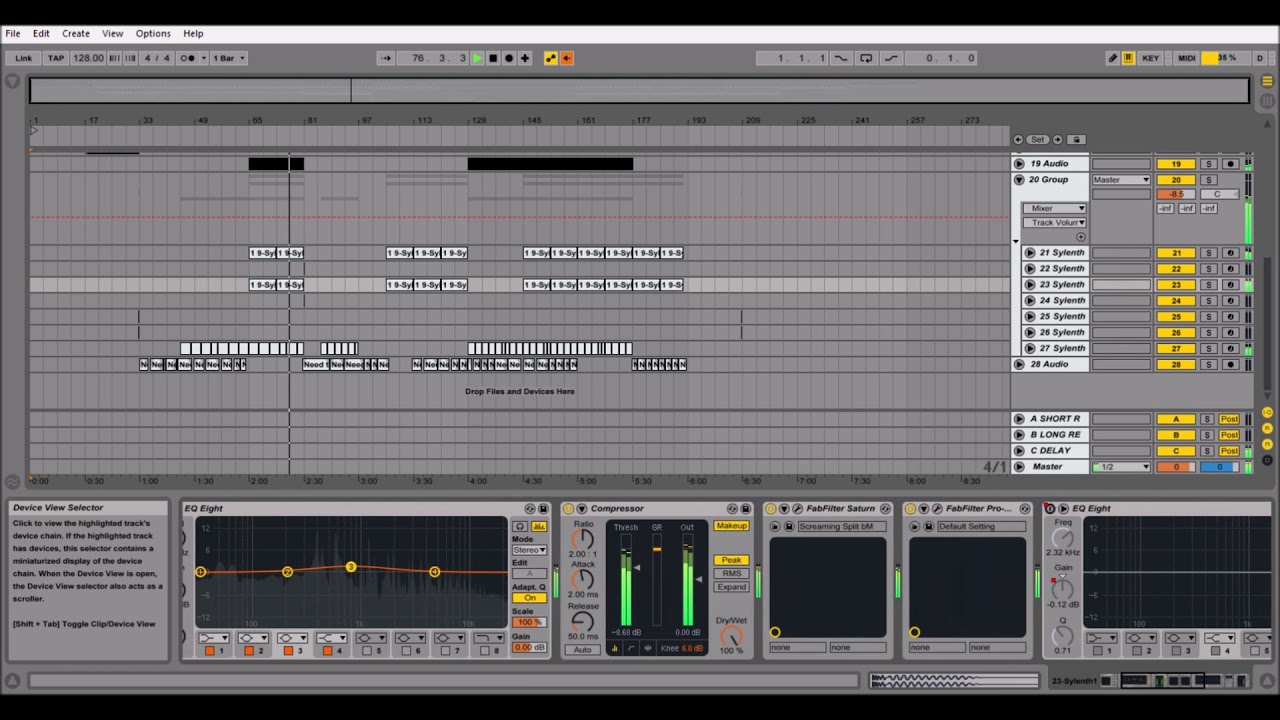Image resolution: width=1280 pixels, height=720 pixels.
Task: Disable EQ Eight filter band 1
Action: [209, 651]
